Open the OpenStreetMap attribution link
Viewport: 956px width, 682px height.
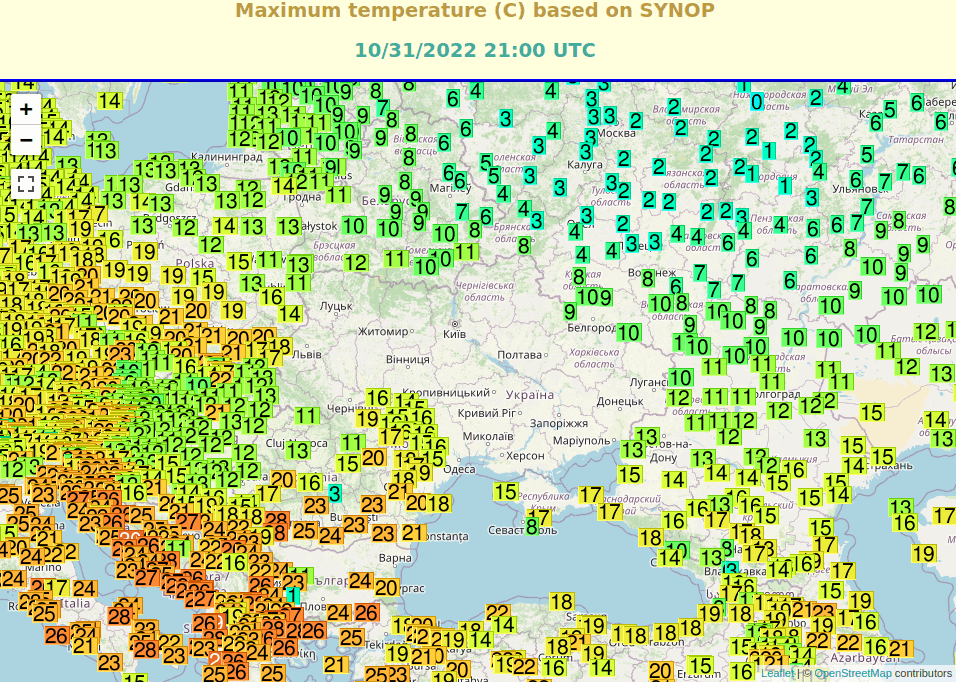[852, 673]
